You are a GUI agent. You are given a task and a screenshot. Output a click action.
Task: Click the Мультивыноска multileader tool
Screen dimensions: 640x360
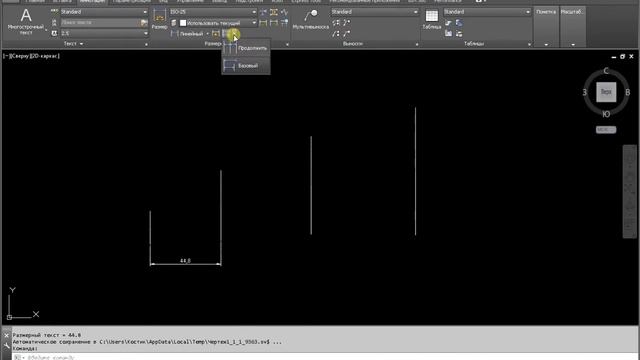coord(311,20)
